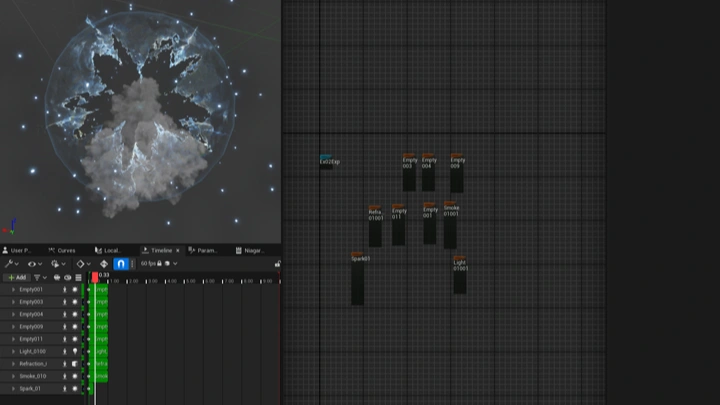
Task: Click the green Add button
Action: (16, 277)
